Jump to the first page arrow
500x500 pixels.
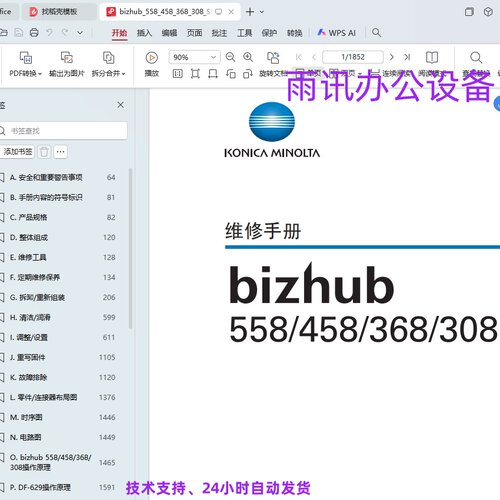click(x=299, y=57)
